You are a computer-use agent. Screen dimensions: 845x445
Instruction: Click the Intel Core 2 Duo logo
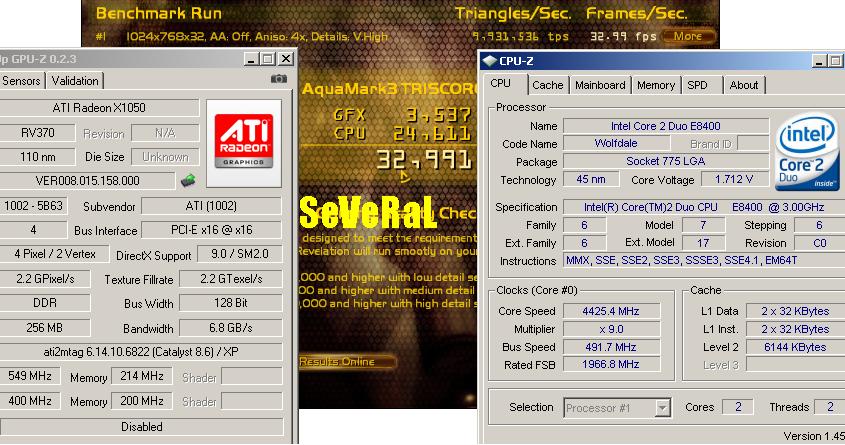807,152
